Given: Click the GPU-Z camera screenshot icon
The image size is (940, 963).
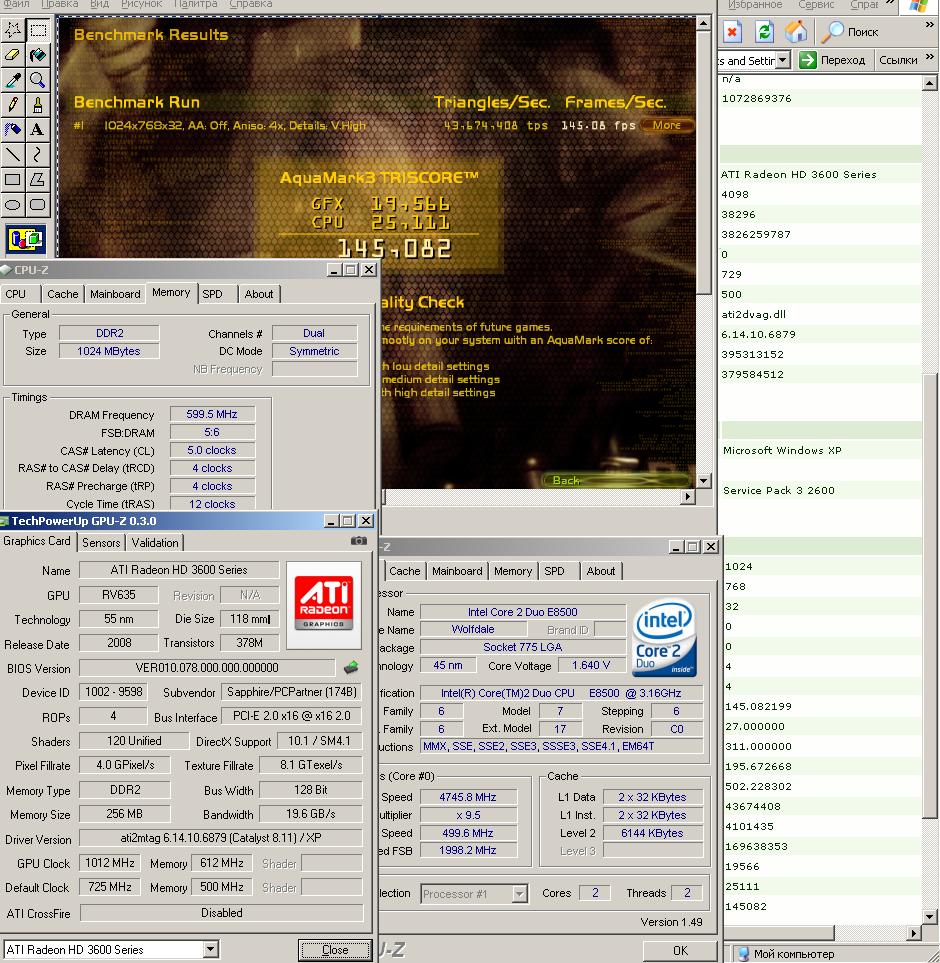Looking at the screenshot, I should pyautogui.click(x=359, y=541).
